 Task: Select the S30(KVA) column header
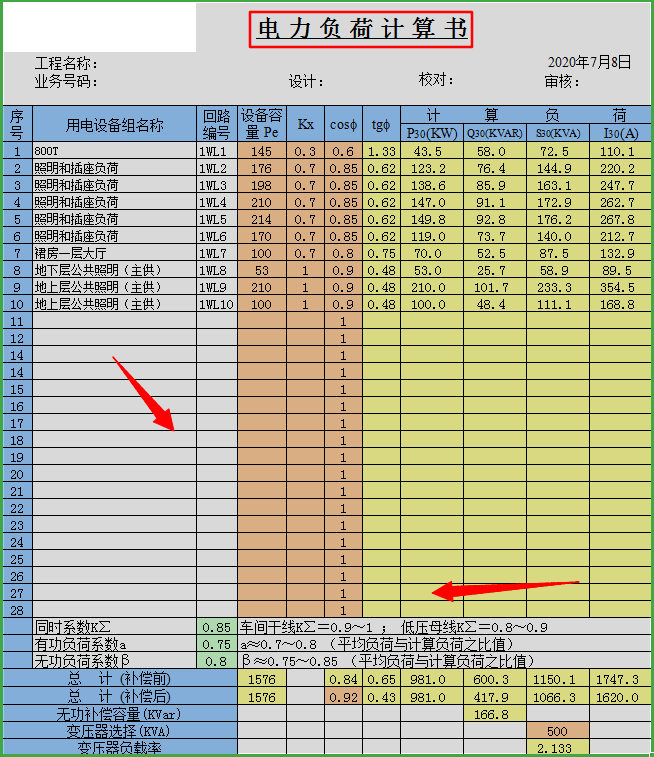click(x=558, y=133)
